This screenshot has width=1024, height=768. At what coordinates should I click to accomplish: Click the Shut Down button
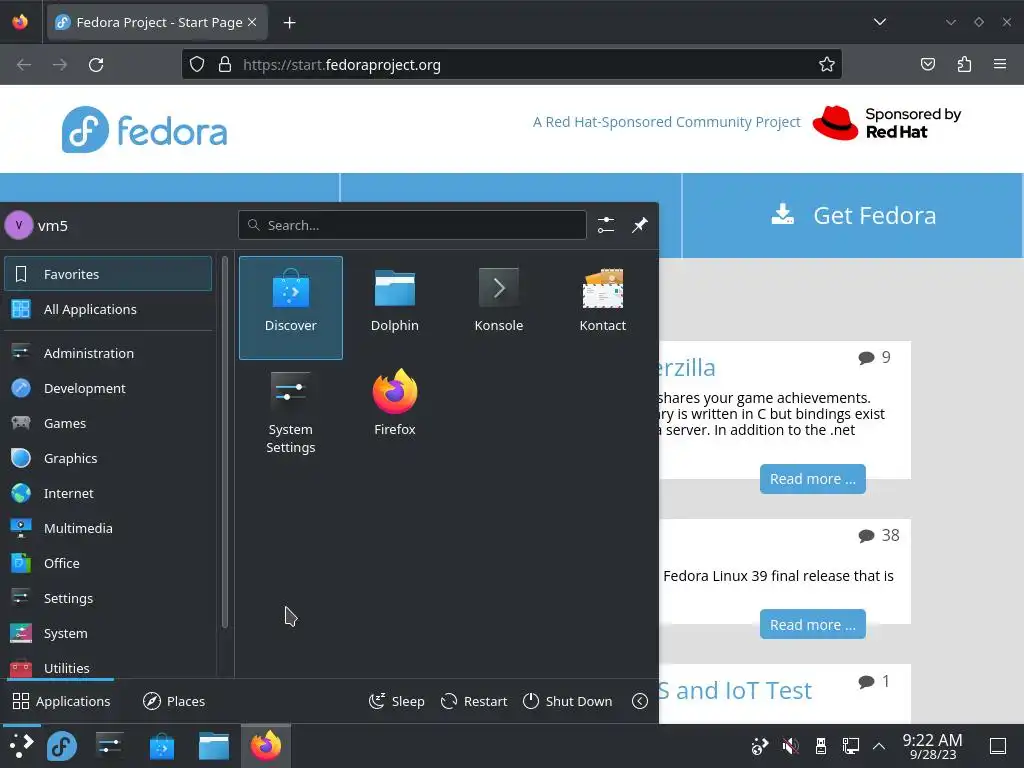[x=568, y=701]
